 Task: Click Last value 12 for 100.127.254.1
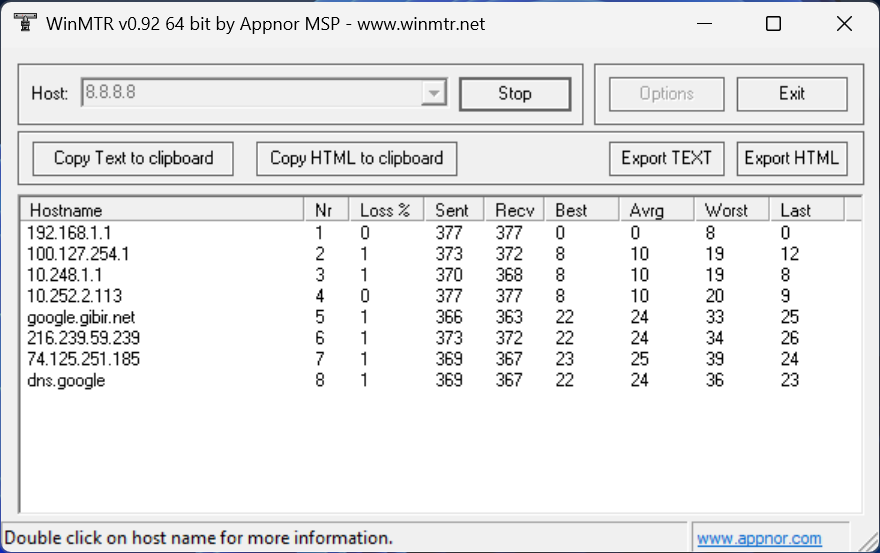tap(790, 254)
